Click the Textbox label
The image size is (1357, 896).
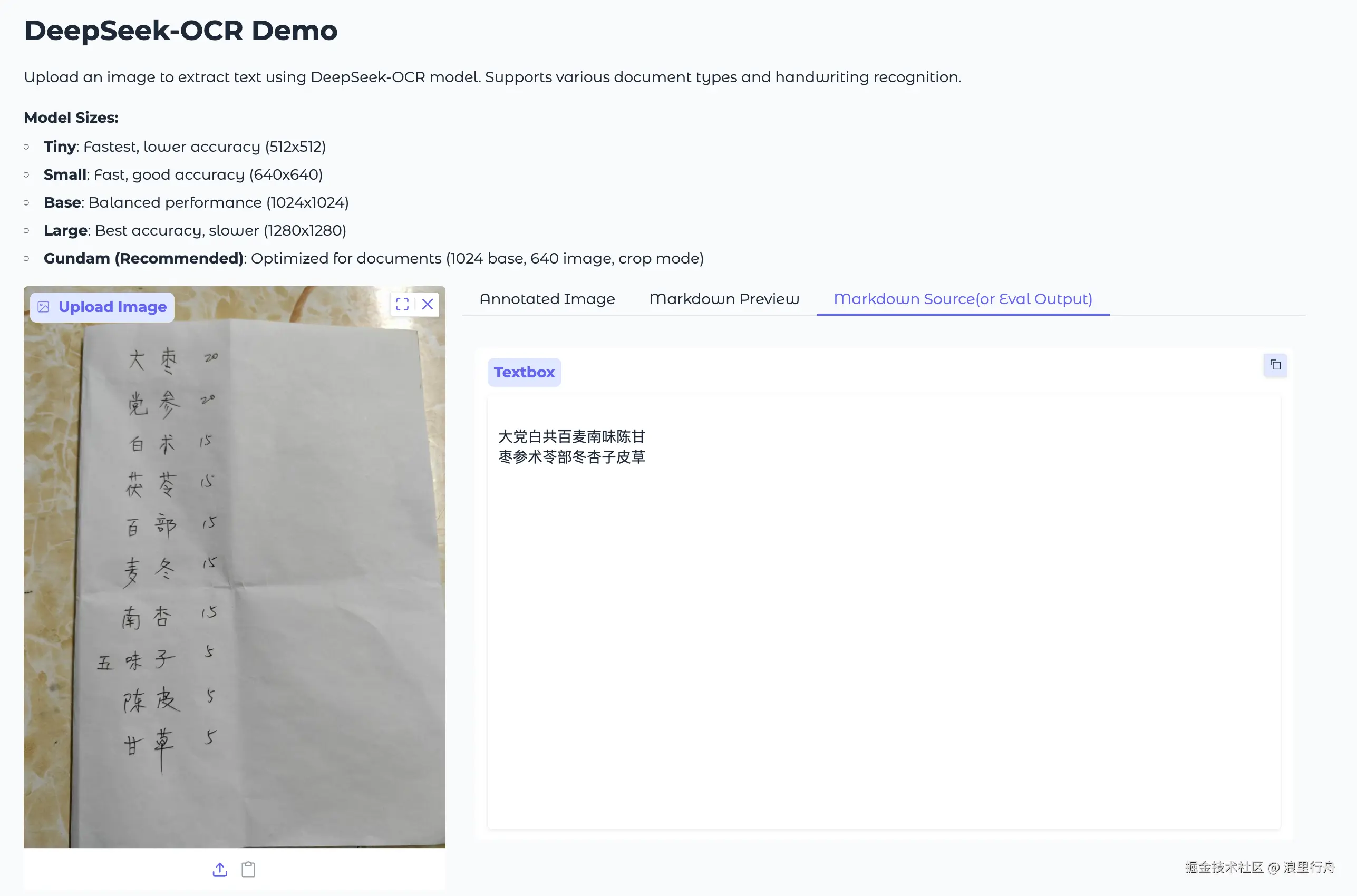click(x=524, y=372)
